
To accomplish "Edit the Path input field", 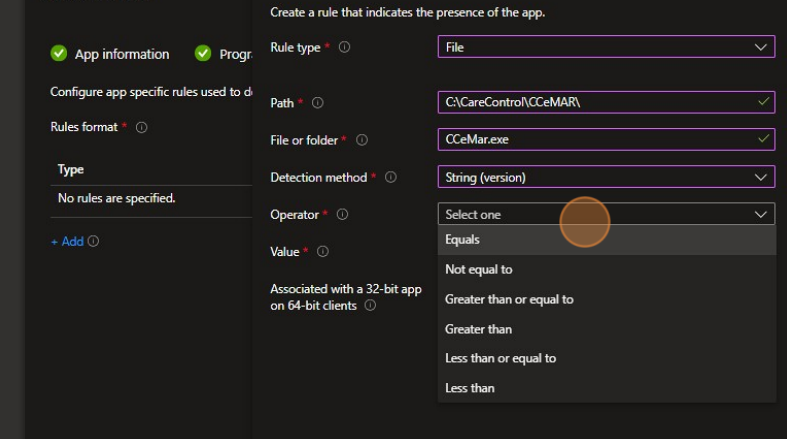I will 596,102.
